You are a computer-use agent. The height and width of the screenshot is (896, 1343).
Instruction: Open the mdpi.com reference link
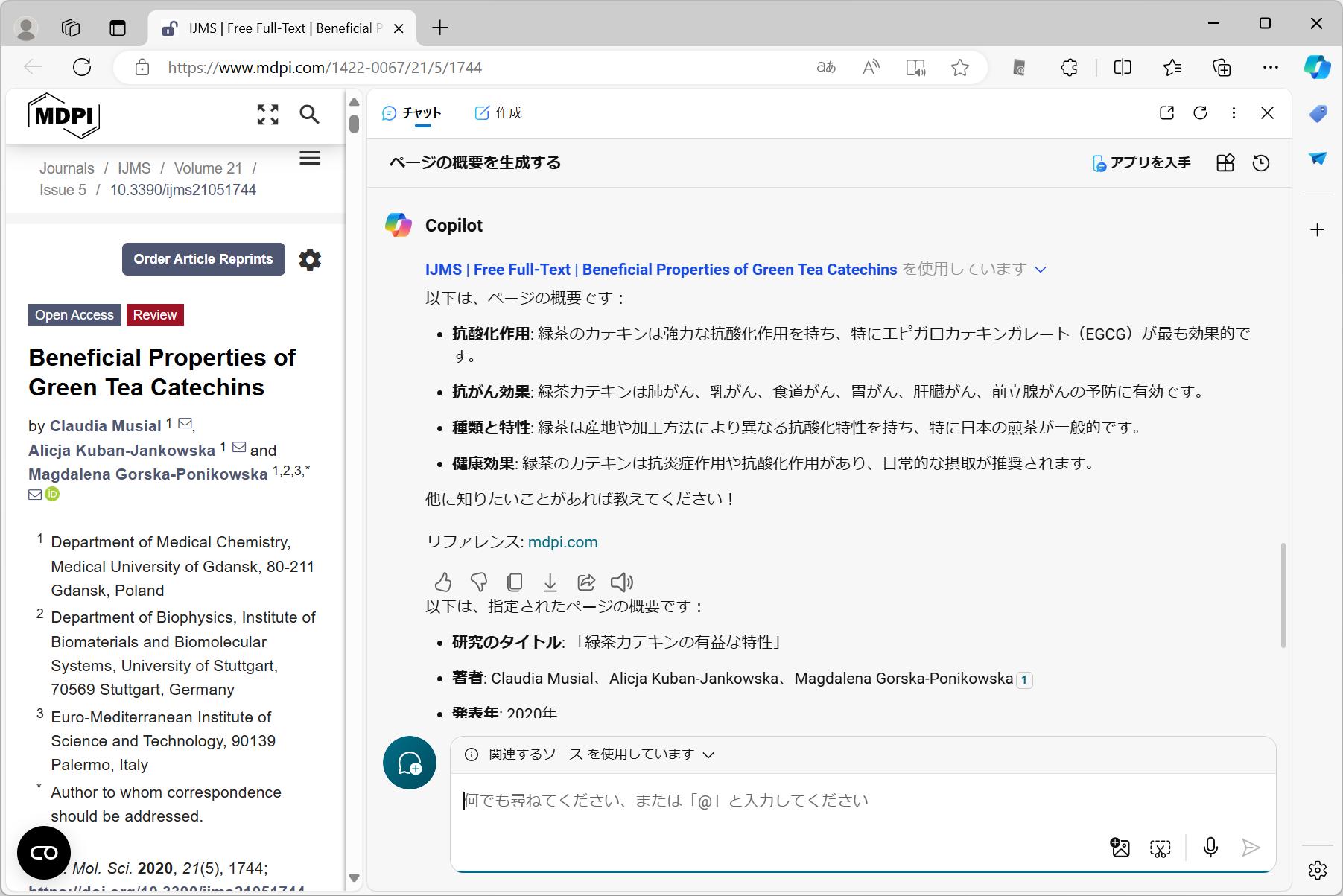coord(562,542)
